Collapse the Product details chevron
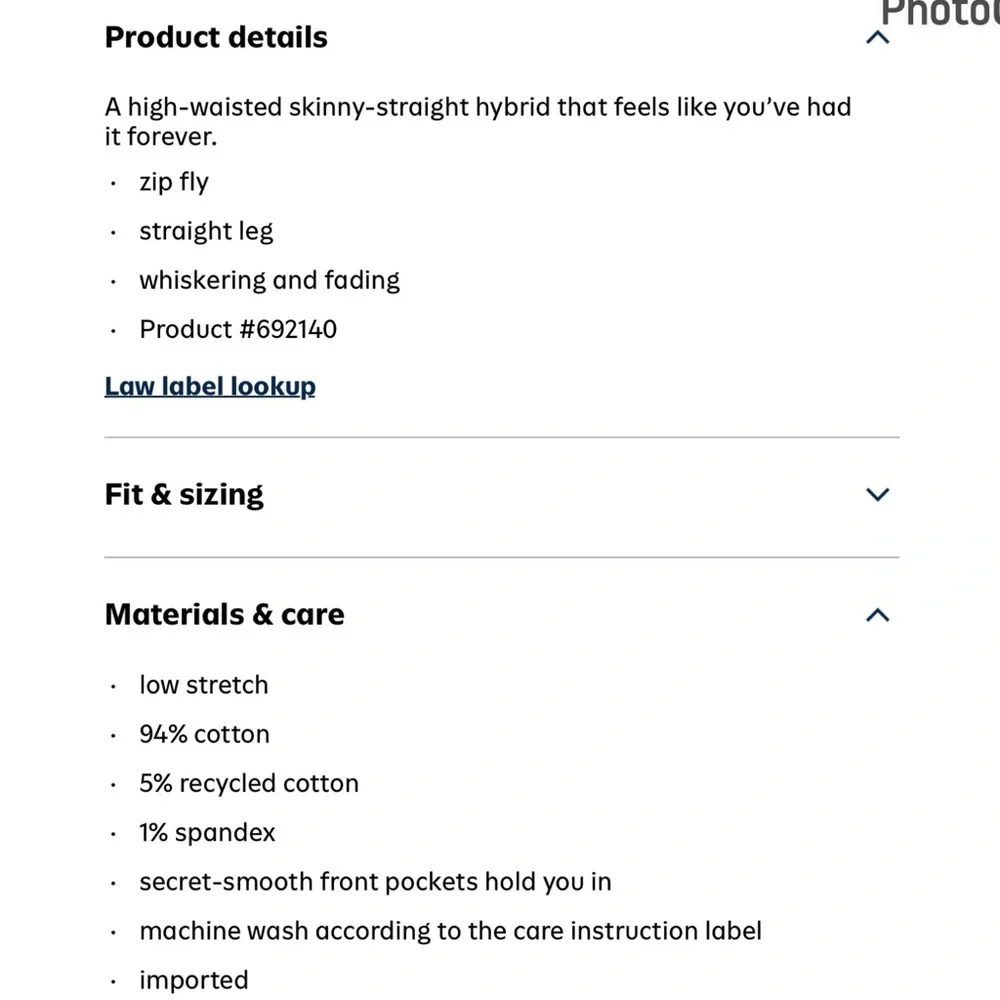This screenshot has height=1000, width=1000. click(877, 38)
